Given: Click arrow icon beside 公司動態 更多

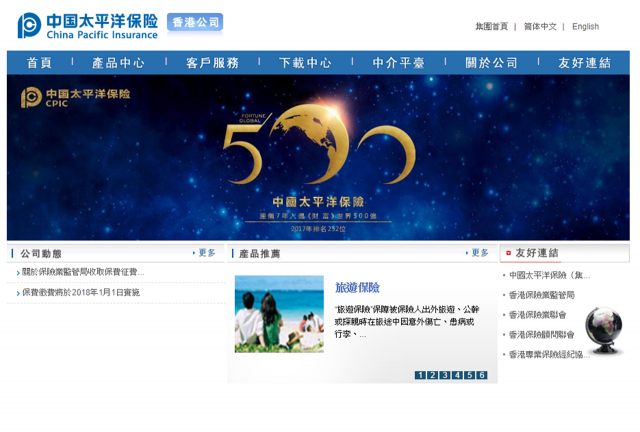Looking at the screenshot, I should 194,253.
